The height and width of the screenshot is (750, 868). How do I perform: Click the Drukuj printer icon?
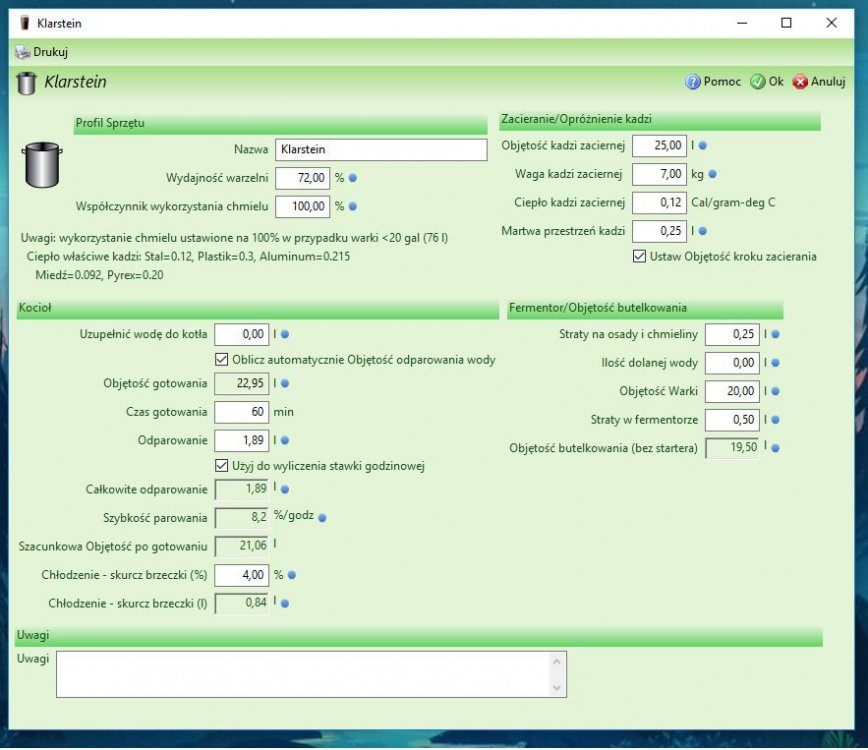point(22,52)
